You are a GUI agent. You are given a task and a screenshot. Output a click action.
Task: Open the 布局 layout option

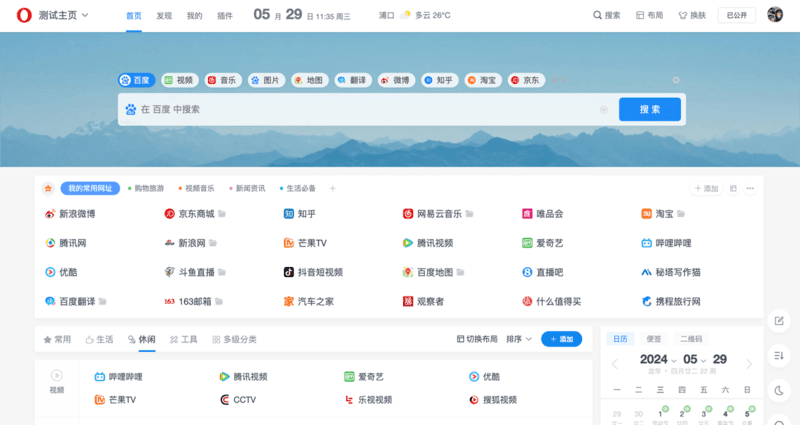pos(649,15)
